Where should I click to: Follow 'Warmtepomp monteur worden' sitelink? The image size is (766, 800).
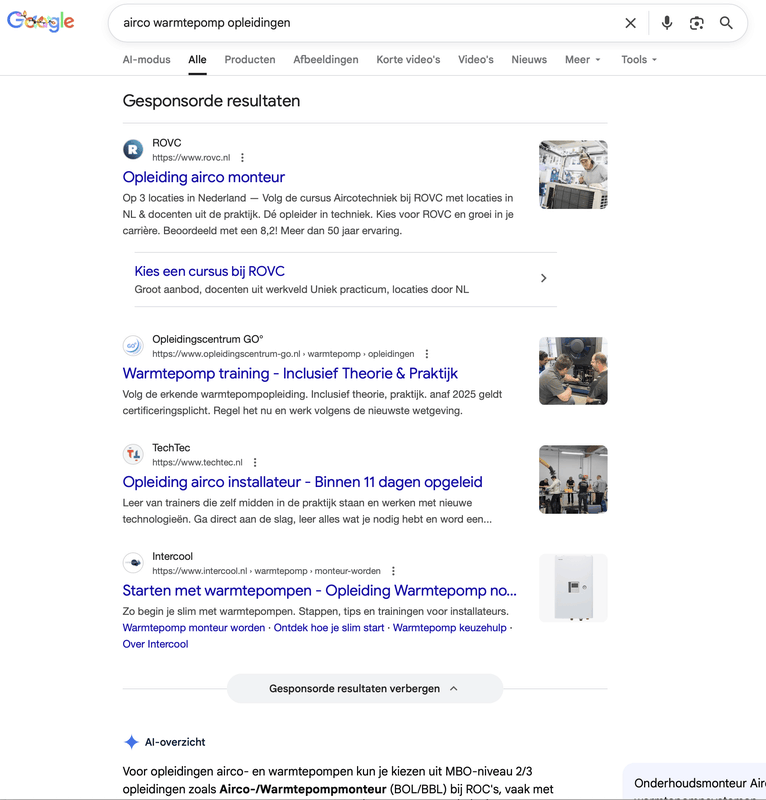(193, 628)
